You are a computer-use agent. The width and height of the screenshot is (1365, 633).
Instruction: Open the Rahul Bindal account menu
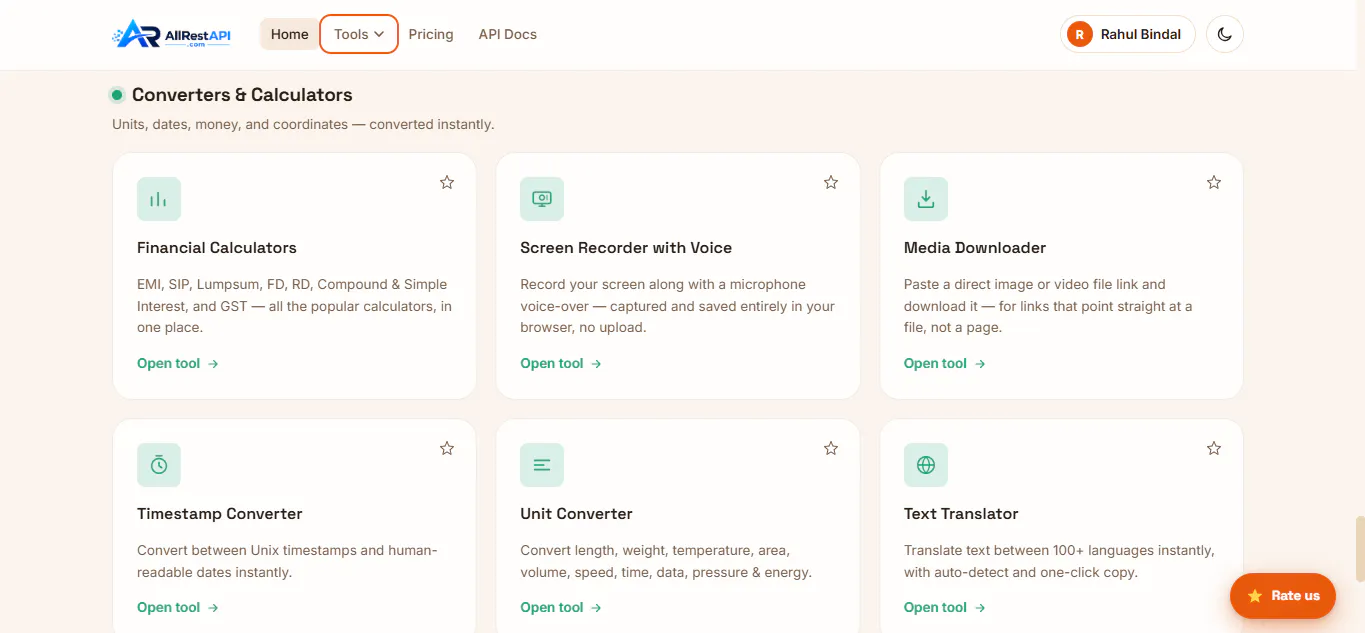click(x=1128, y=34)
